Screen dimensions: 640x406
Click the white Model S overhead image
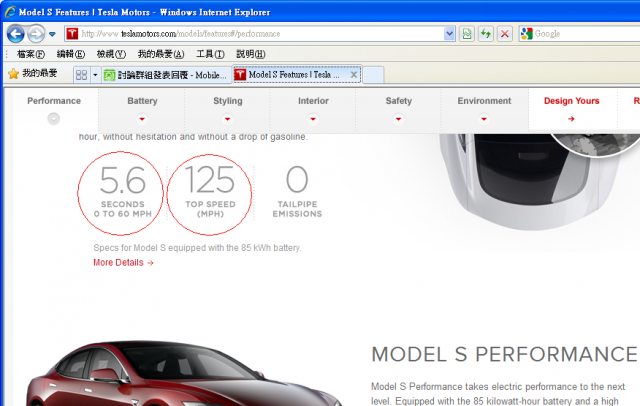coord(531,182)
